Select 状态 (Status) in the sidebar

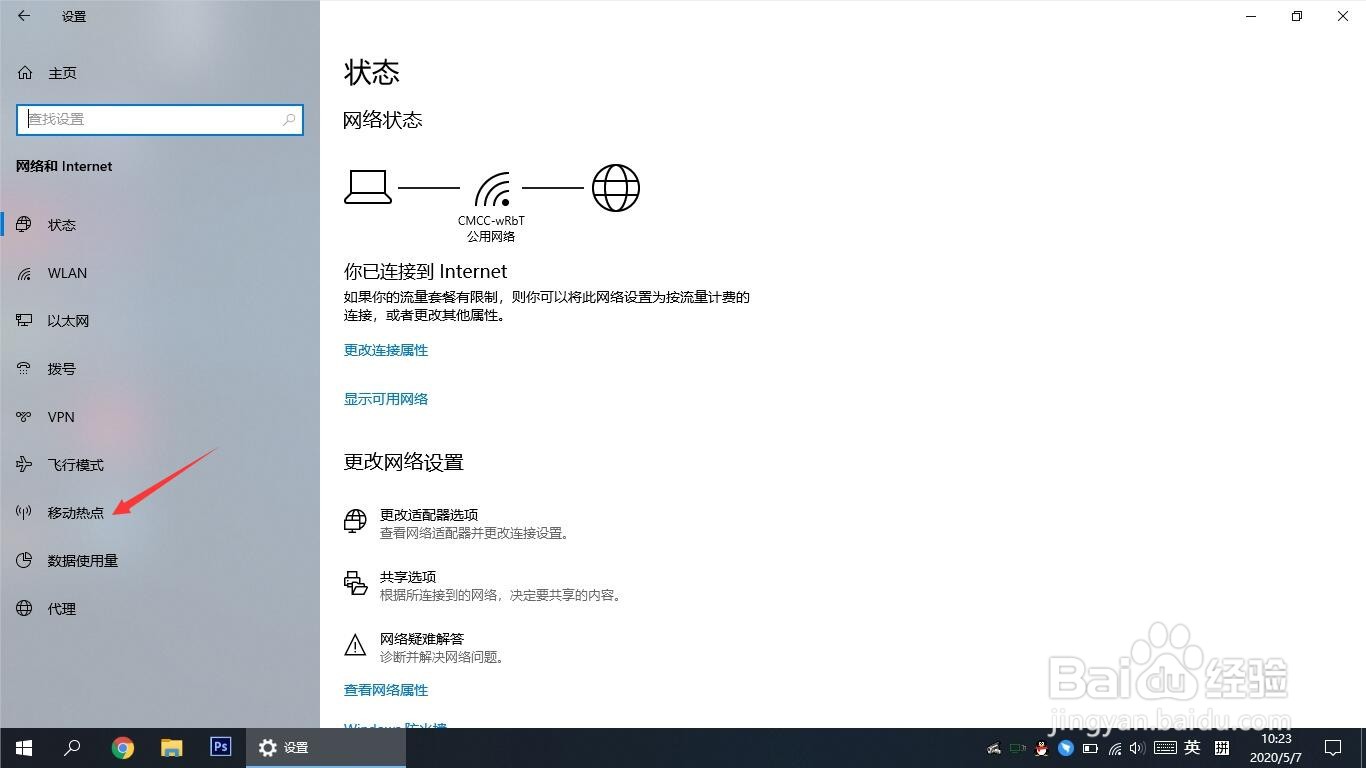[61, 224]
